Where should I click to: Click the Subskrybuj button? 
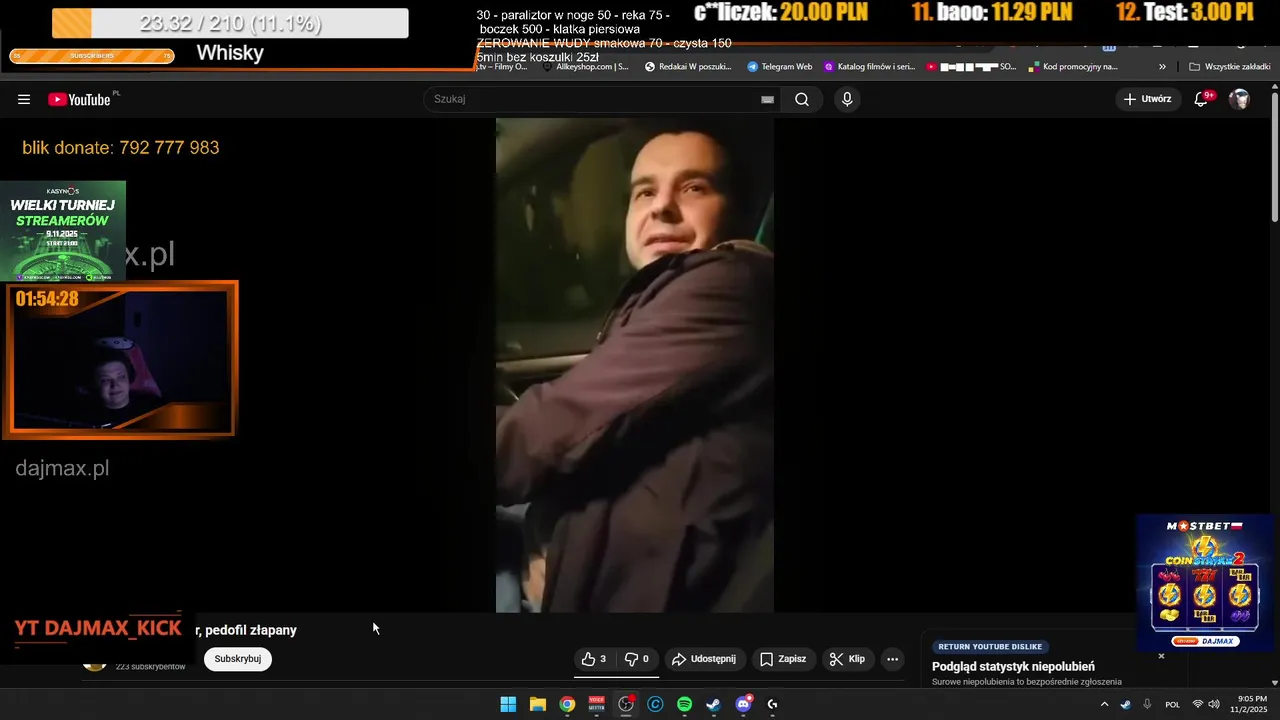click(x=238, y=659)
